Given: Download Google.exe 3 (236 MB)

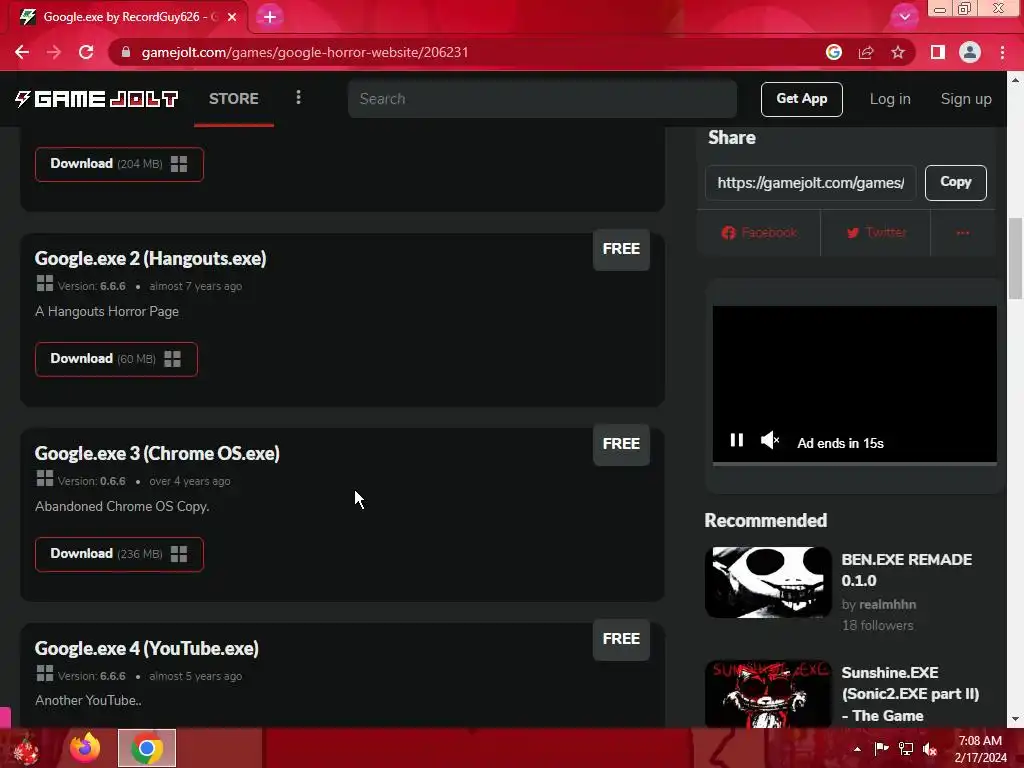Looking at the screenshot, I should 119,554.
